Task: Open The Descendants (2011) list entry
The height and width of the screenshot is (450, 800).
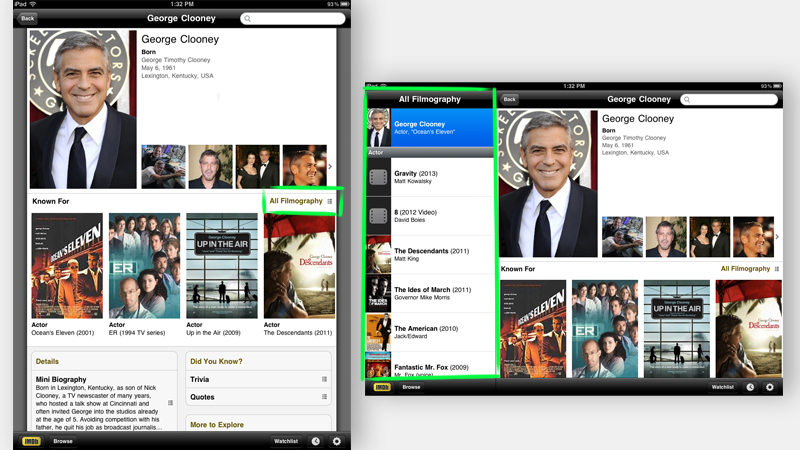Action: [430, 255]
